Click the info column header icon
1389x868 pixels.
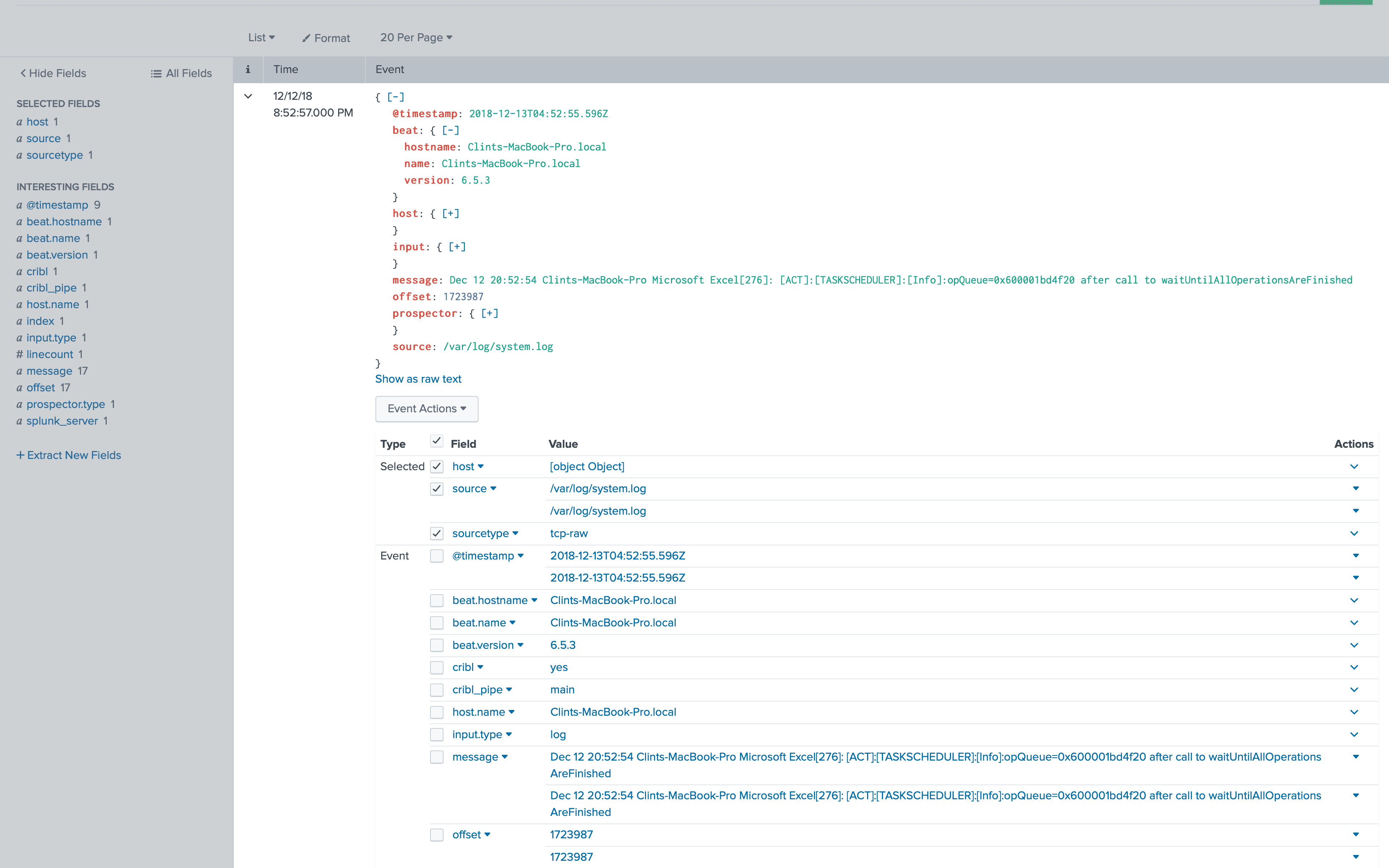tap(248, 69)
